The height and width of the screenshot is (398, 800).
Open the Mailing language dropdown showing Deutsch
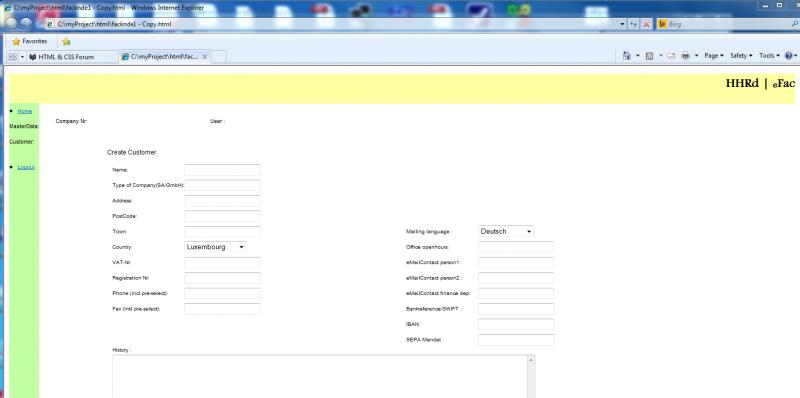(x=506, y=231)
